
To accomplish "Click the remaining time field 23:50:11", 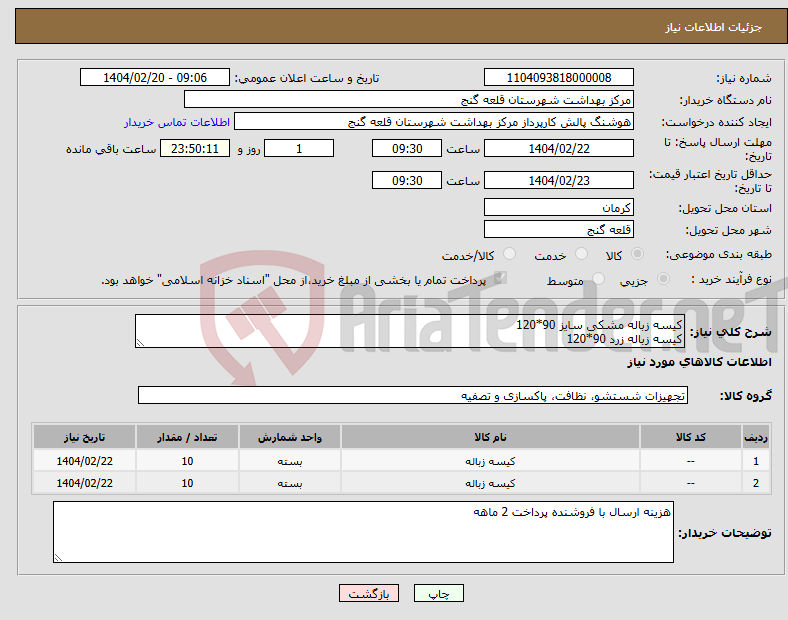I will point(195,148).
